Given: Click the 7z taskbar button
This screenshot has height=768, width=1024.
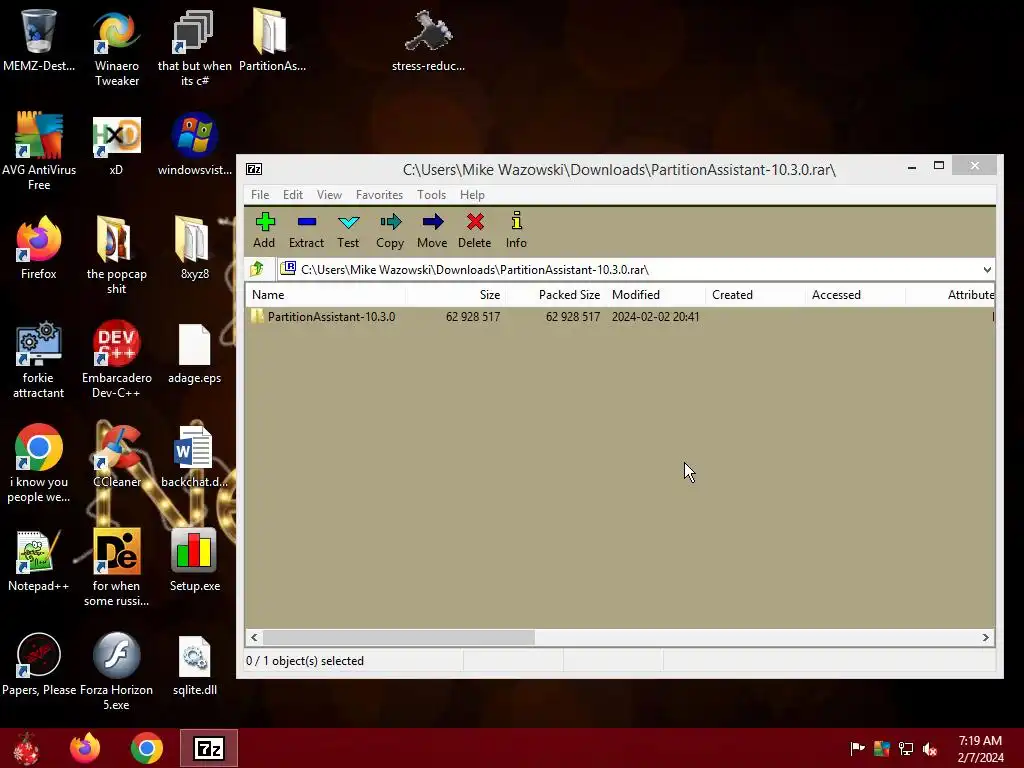Looking at the screenshot, I should (x=209, y=748).
